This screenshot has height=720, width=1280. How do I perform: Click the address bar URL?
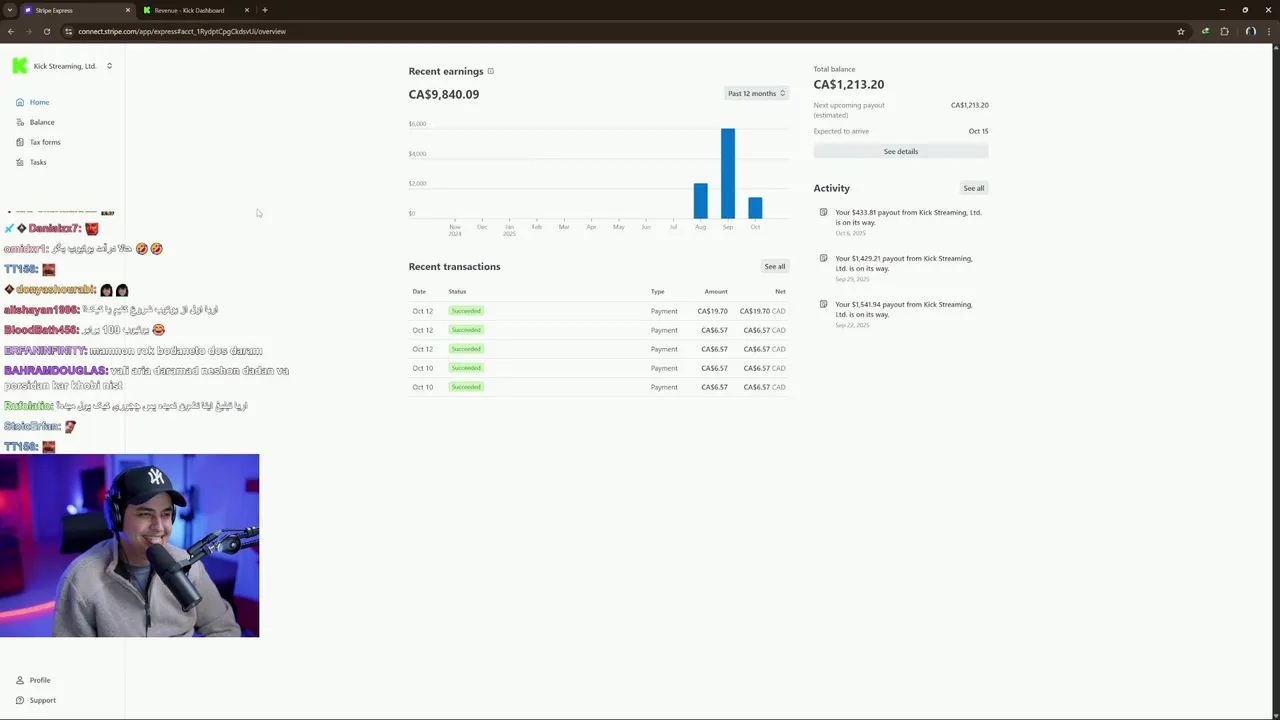pos(182,31)
